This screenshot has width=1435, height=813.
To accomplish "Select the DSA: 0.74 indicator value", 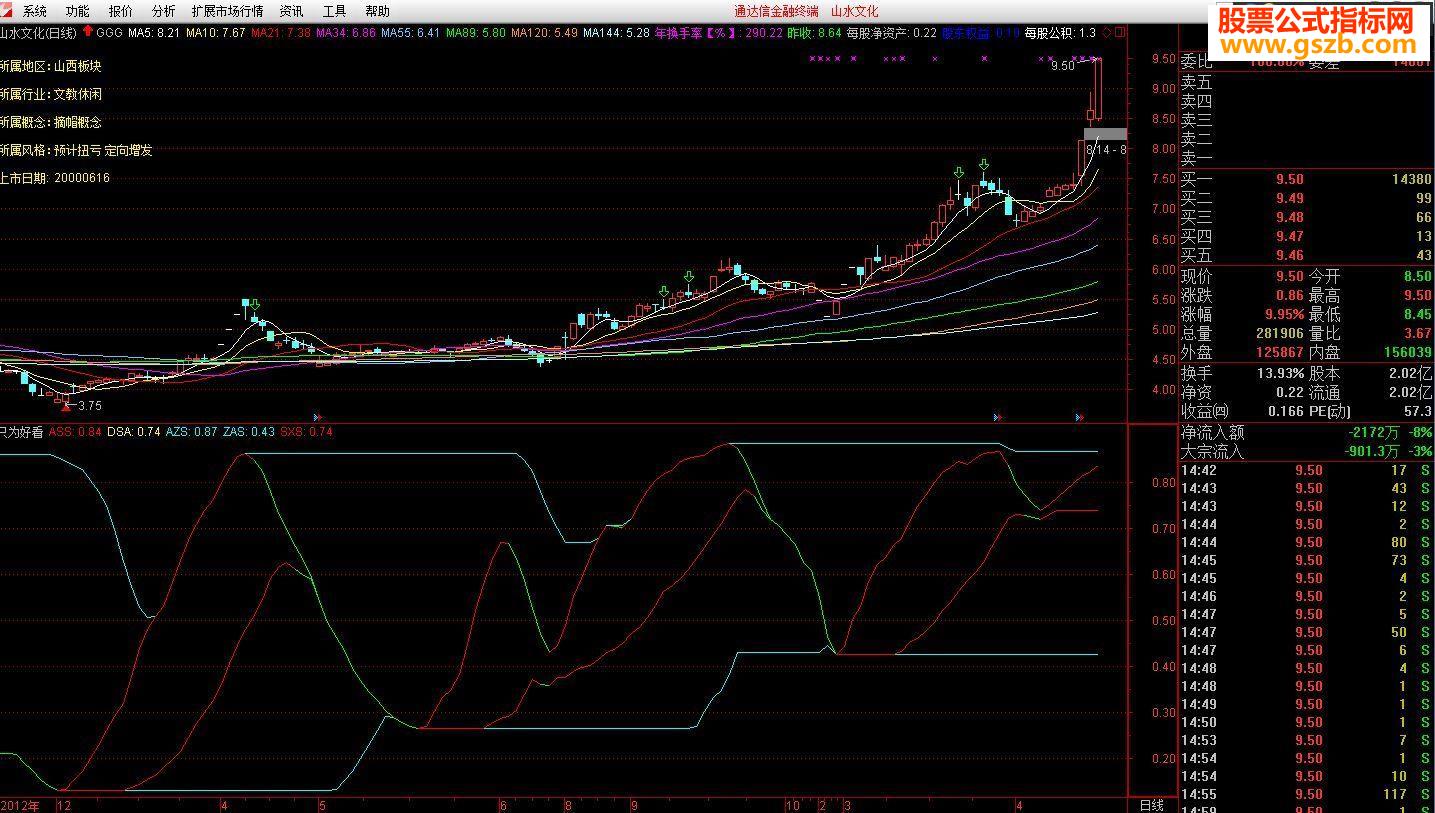I will (134, 432).
